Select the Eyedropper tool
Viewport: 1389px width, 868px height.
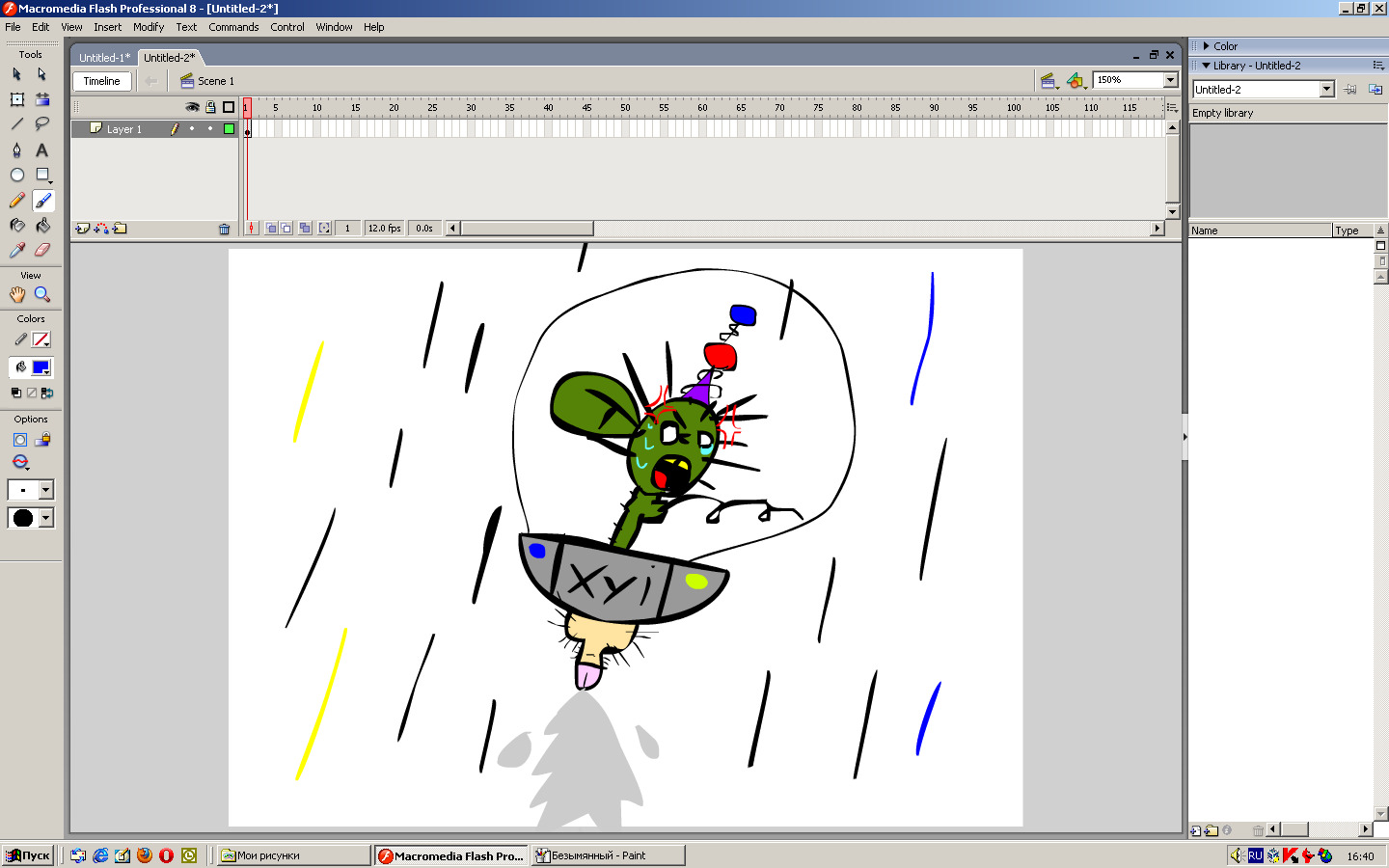pyautogui.click(x=16, y=250)
